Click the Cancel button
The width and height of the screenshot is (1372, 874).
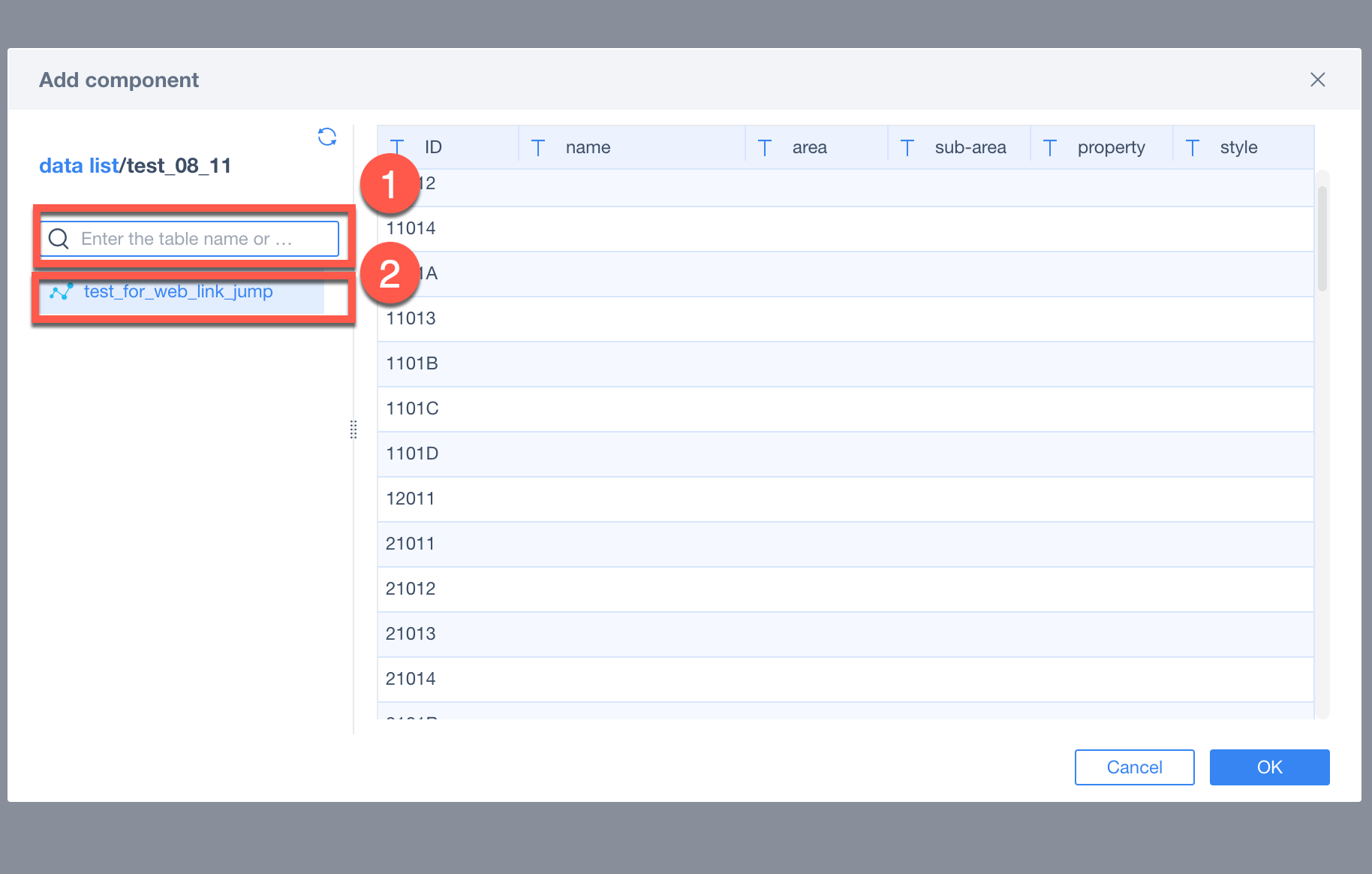pos(1134,767)
